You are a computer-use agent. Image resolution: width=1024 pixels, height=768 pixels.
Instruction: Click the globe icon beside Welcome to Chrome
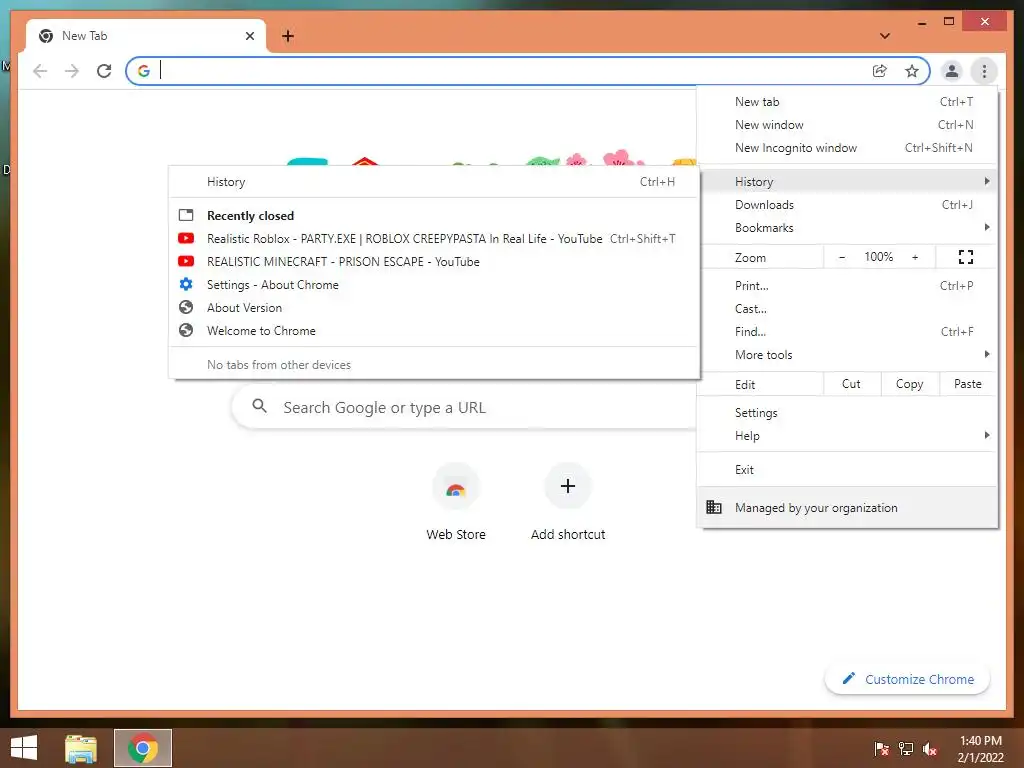click(x=186, y=330)
